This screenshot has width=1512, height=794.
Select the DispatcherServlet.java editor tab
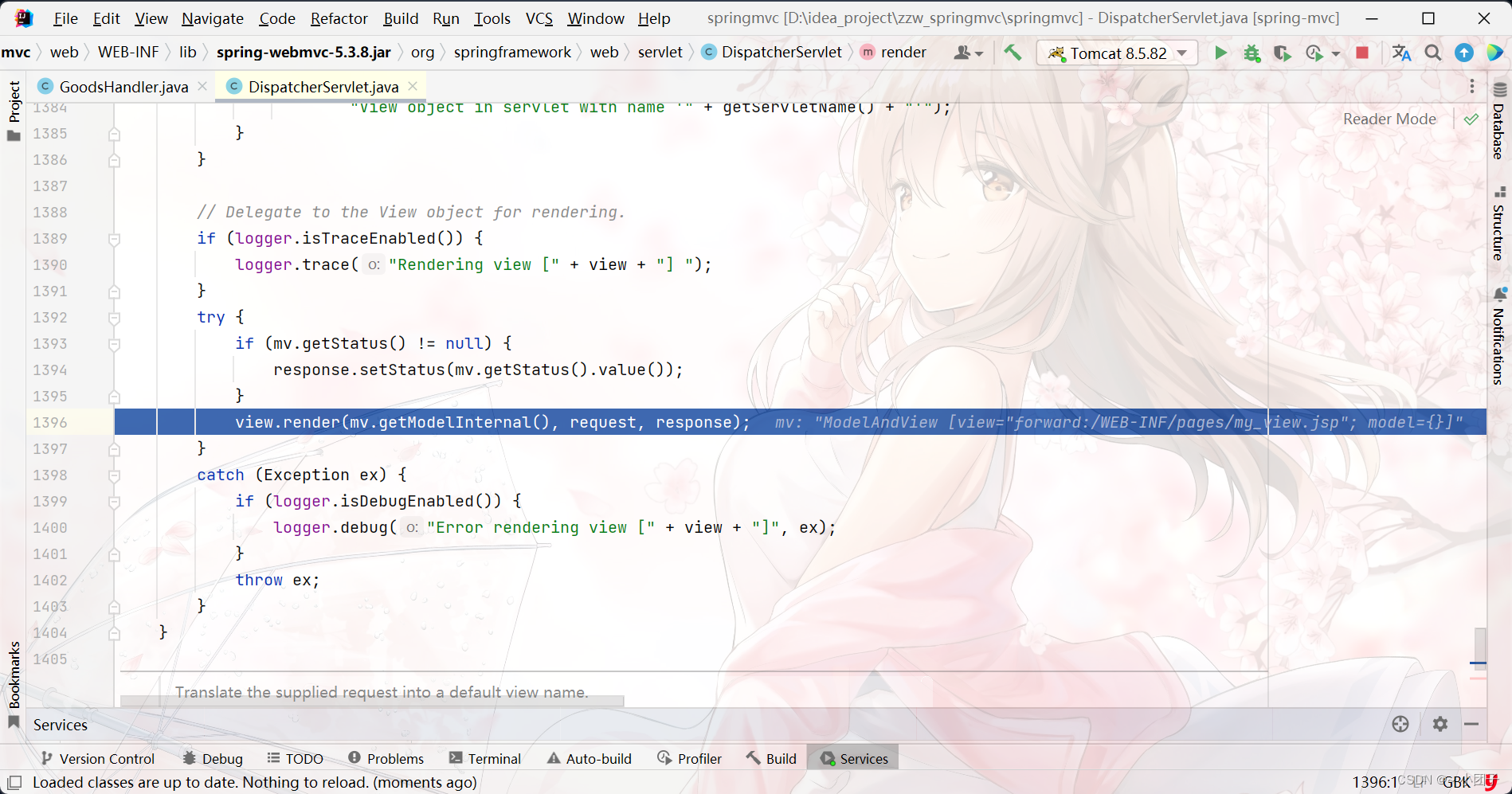(x=323, y=86)
